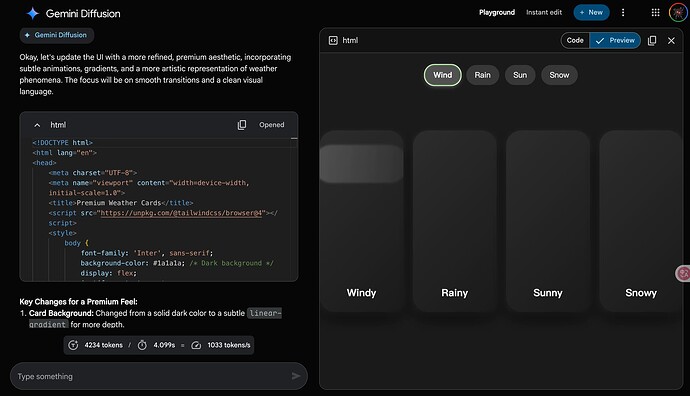The width and height of the screenshot is (690, 396).
Task: Click the Sunny weather card
Action: click(x=548, y=221)
